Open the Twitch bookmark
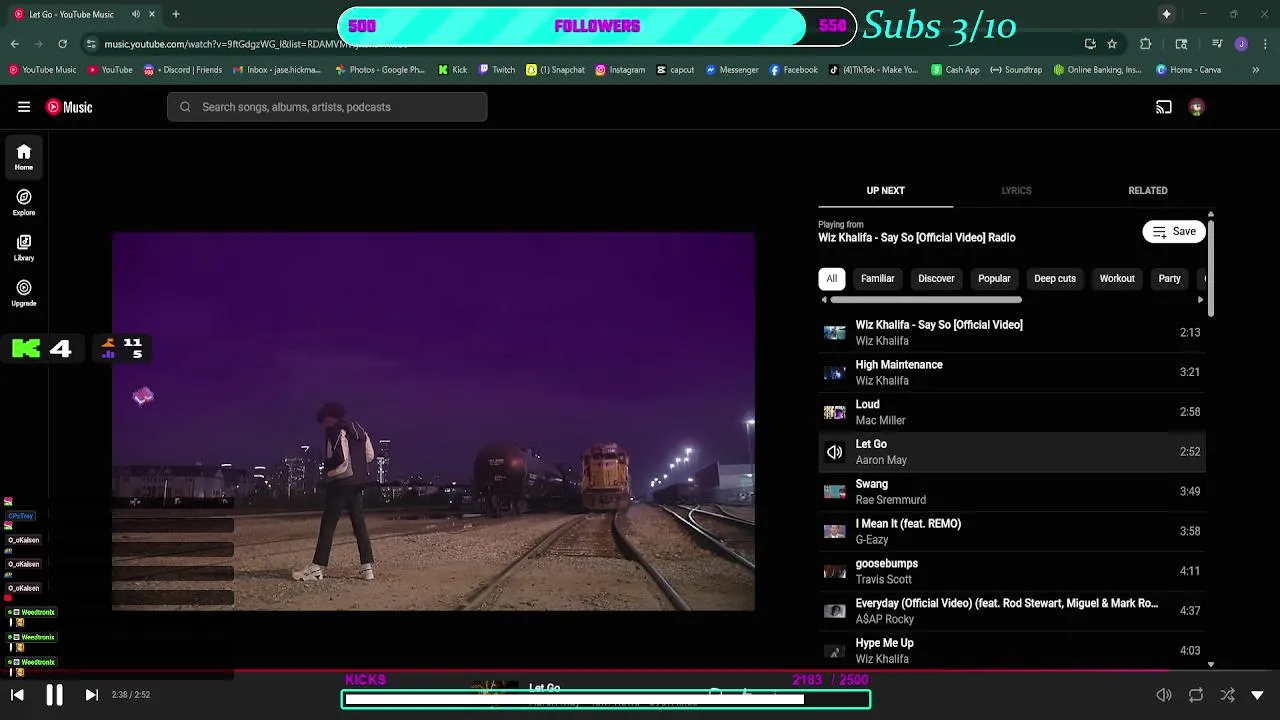The height and width of the screenshot is (720, 1280). [497, 70]
